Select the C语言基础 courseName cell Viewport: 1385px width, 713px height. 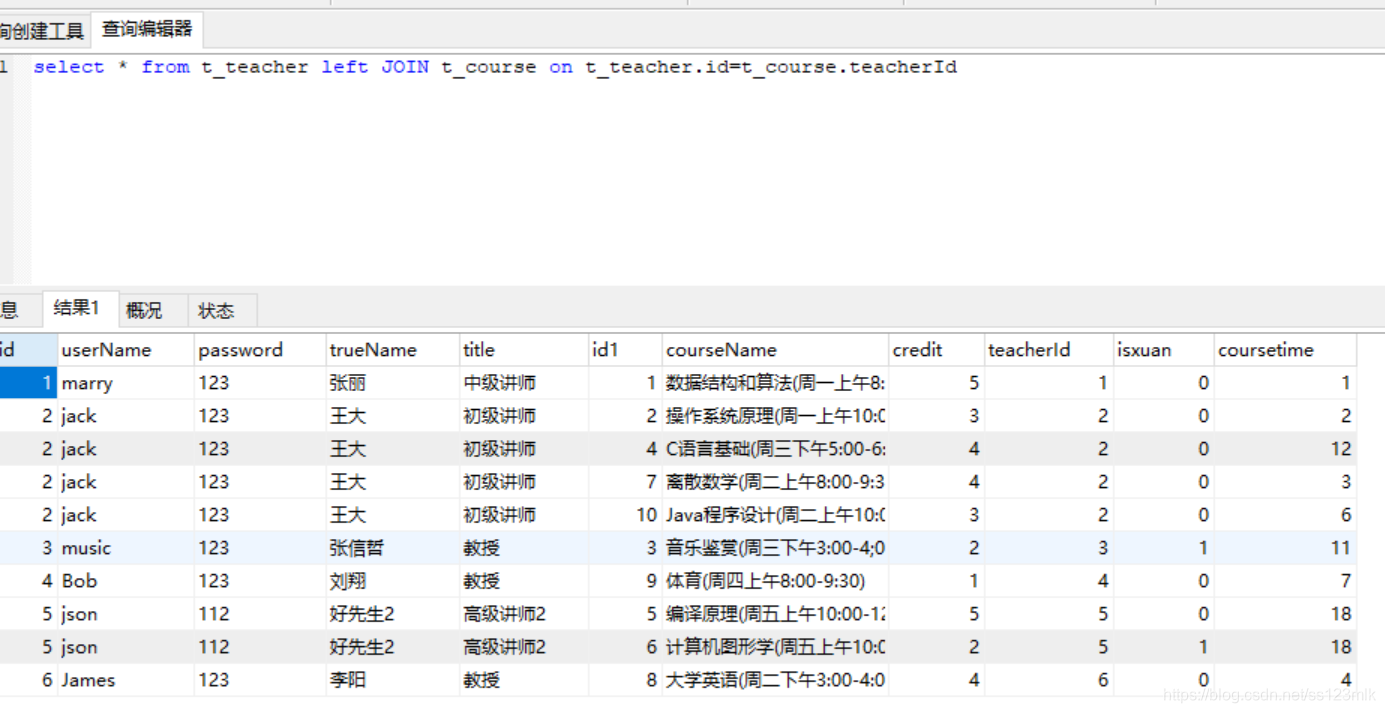pos(775,449)
